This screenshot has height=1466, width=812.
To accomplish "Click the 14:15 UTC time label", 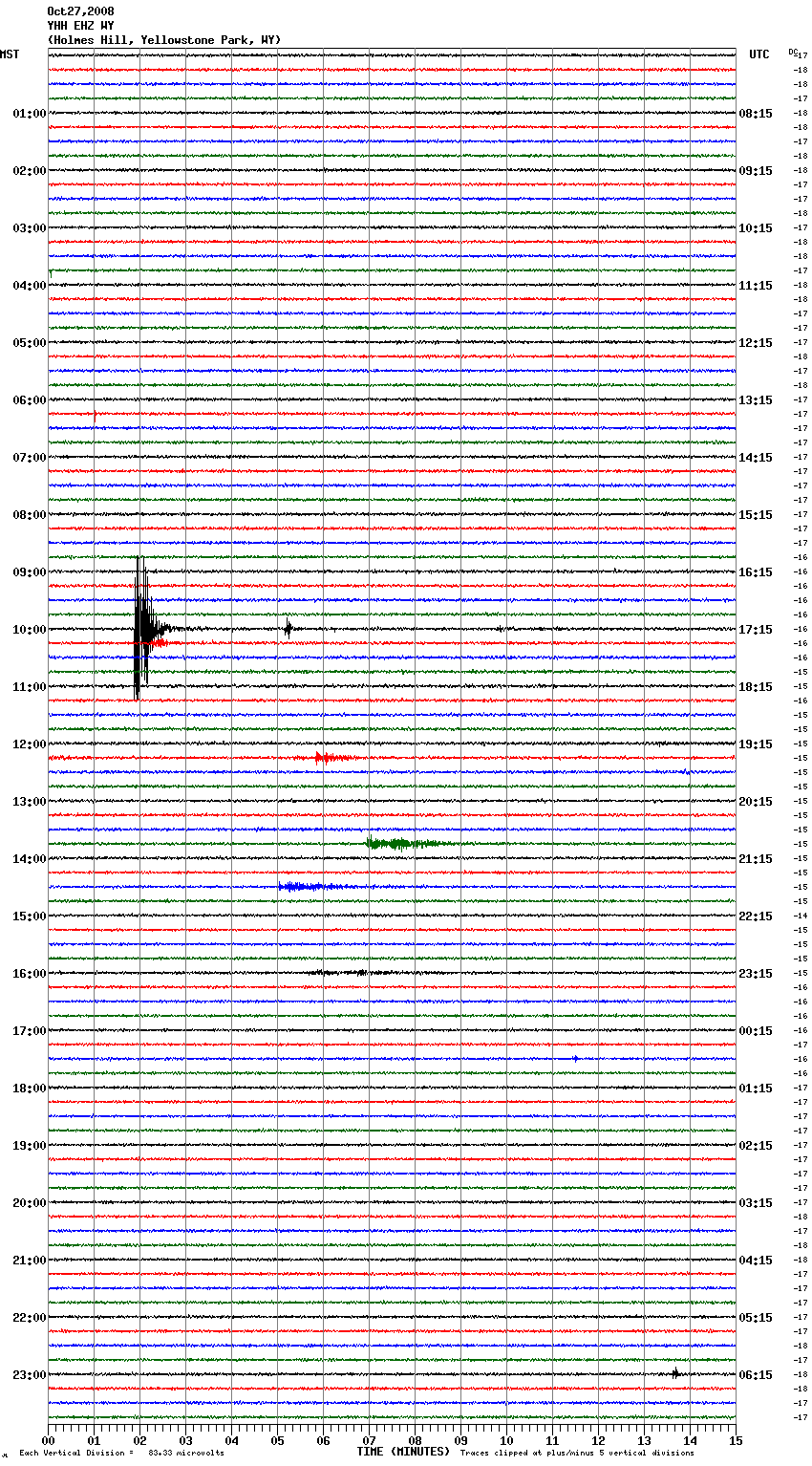I will click(756, 458).
